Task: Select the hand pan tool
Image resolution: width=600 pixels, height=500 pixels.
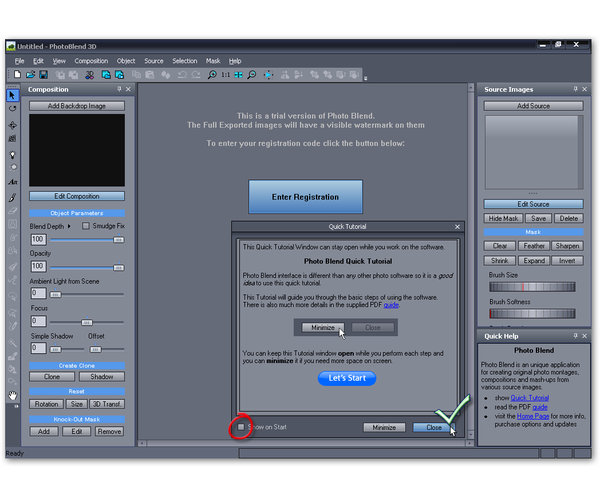Action: tap(13, 395)
